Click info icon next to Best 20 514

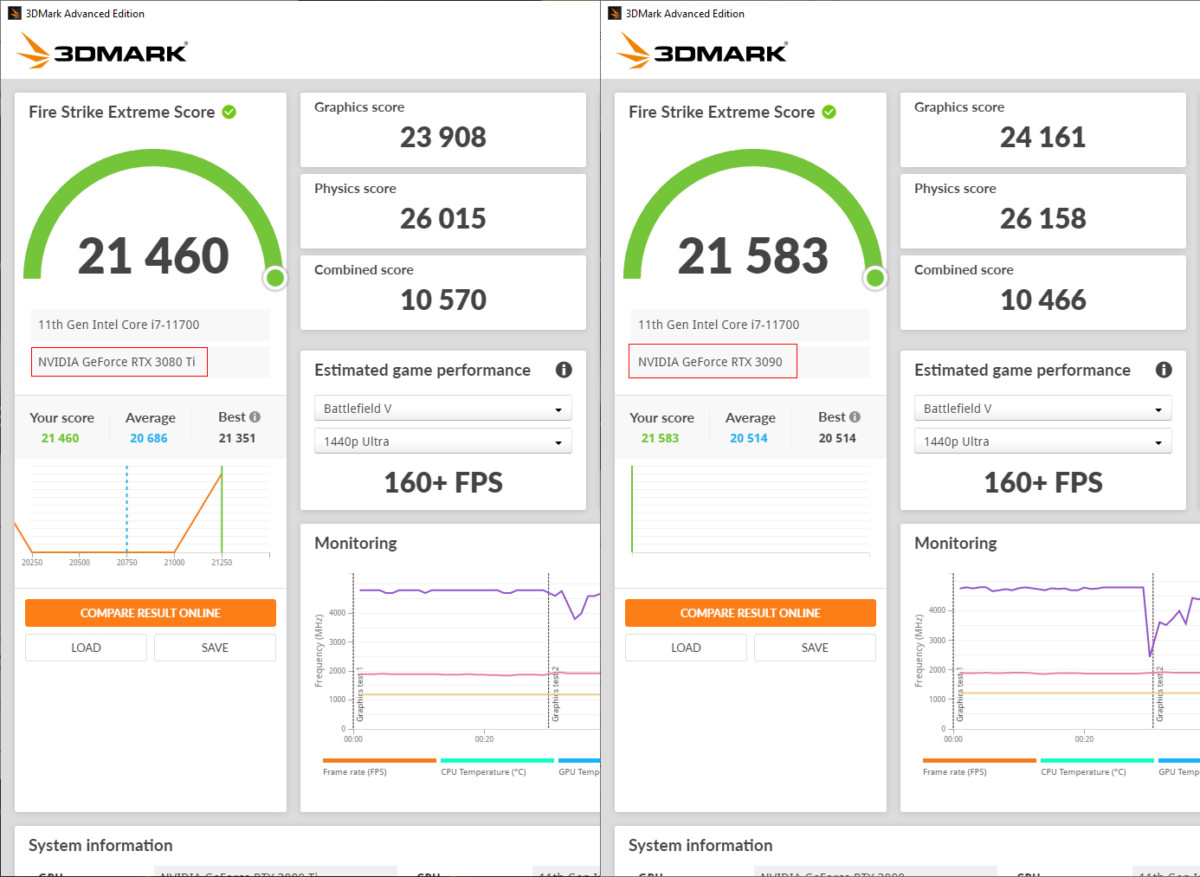(855, 417)
